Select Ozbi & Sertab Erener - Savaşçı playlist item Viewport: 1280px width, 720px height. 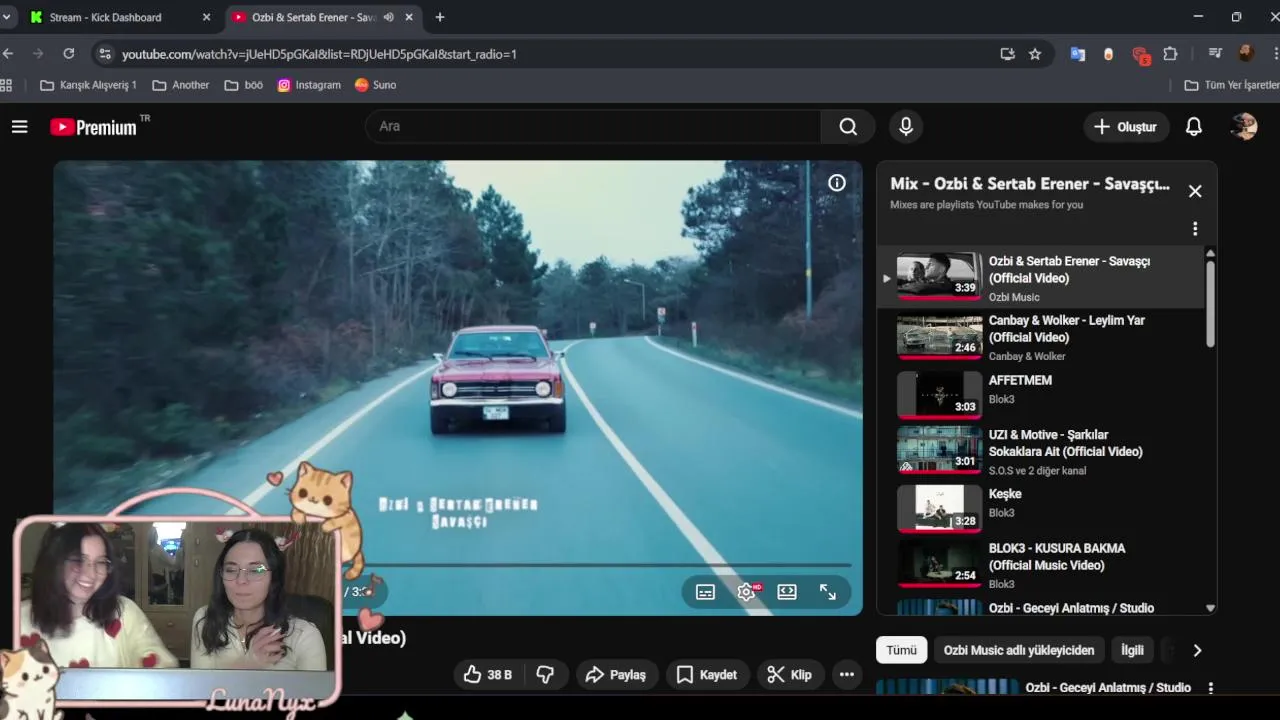[1041, 277]
